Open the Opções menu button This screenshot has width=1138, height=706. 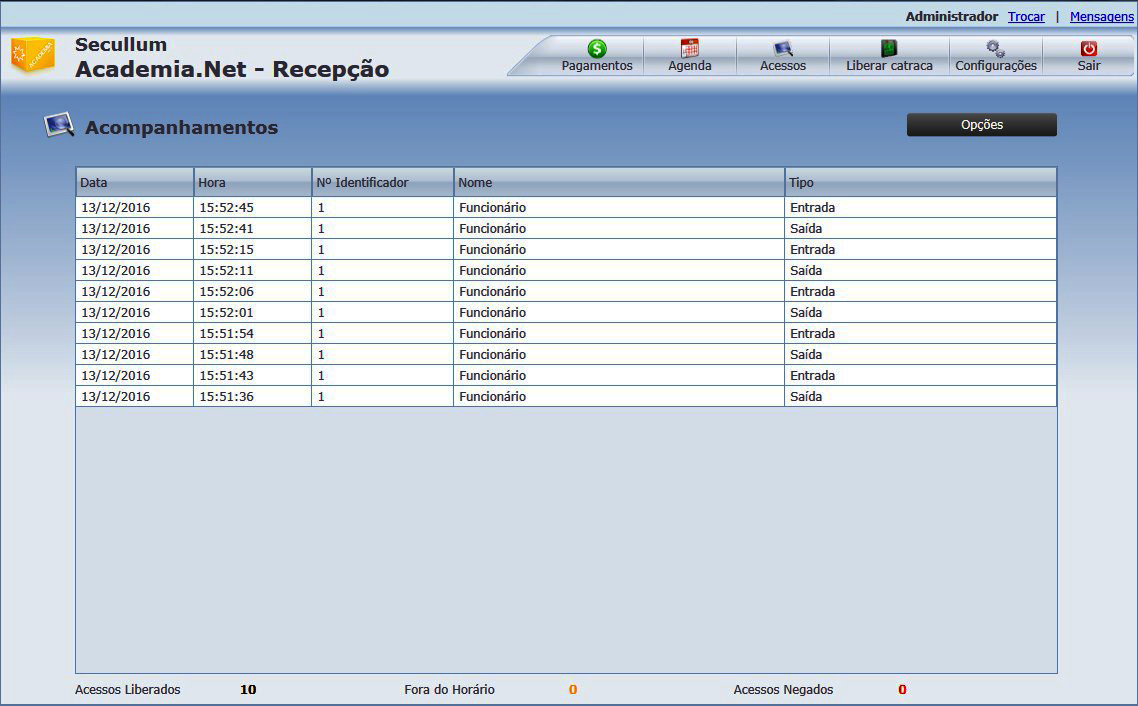(x=981, y=125)
